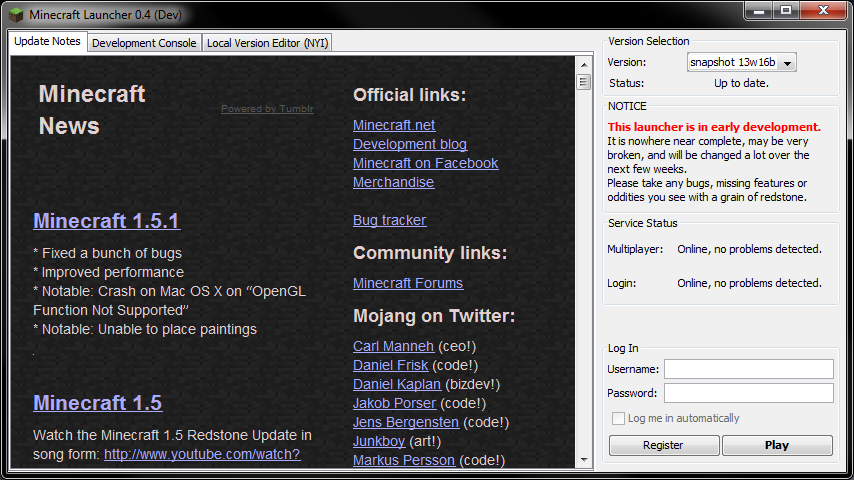The image size is (854, 480).
Task: Click the Play button
Action: pyautogui.click(x=777, y=445)
